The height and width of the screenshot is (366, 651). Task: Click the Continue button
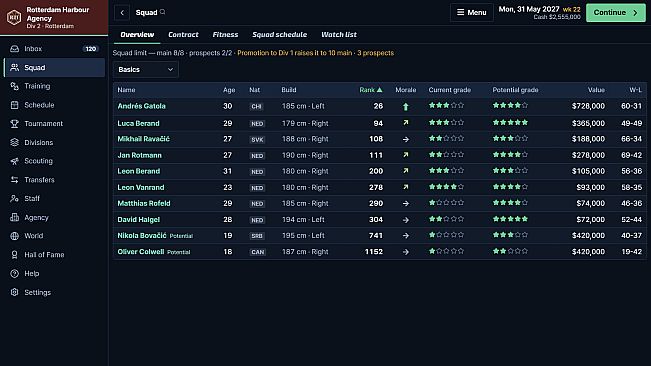coord(616,12)
